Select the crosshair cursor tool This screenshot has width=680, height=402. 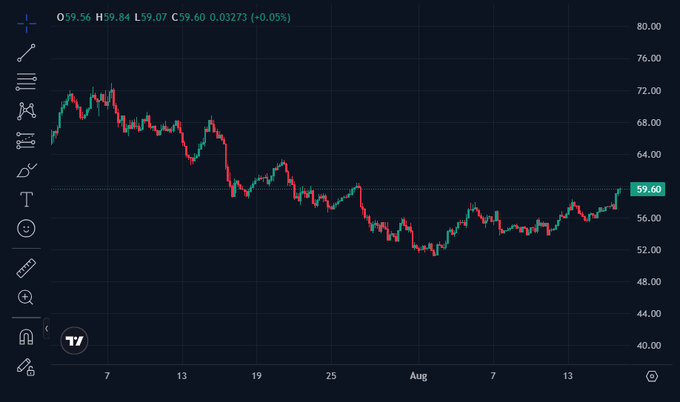(x=26, y=23)
